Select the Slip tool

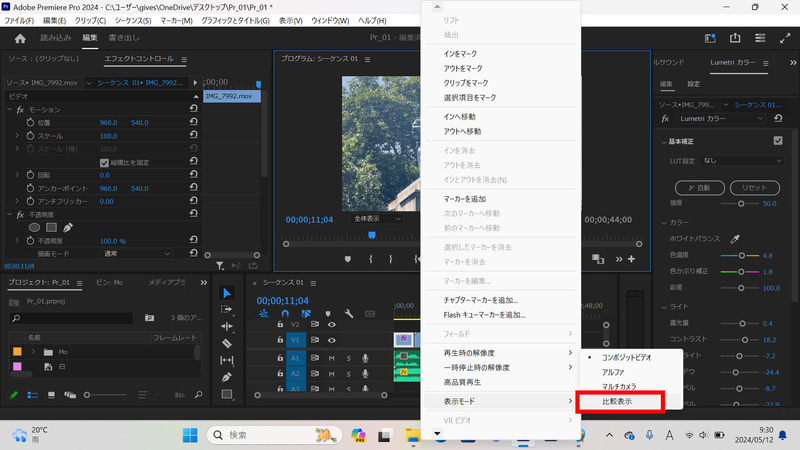pyautogui.click(x=227, y=360)
